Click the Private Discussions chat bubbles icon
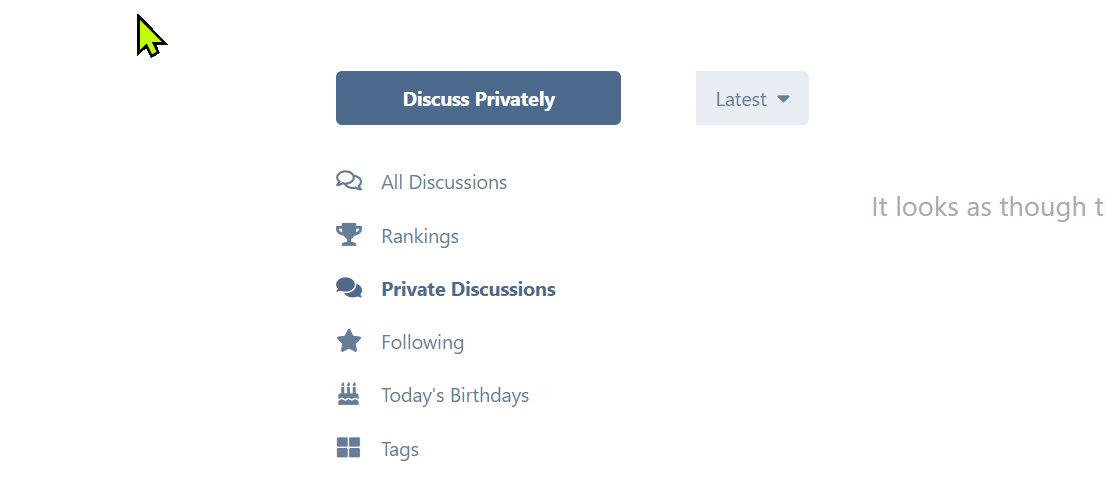The image size is (1106, 501). [x=348, y=288]
